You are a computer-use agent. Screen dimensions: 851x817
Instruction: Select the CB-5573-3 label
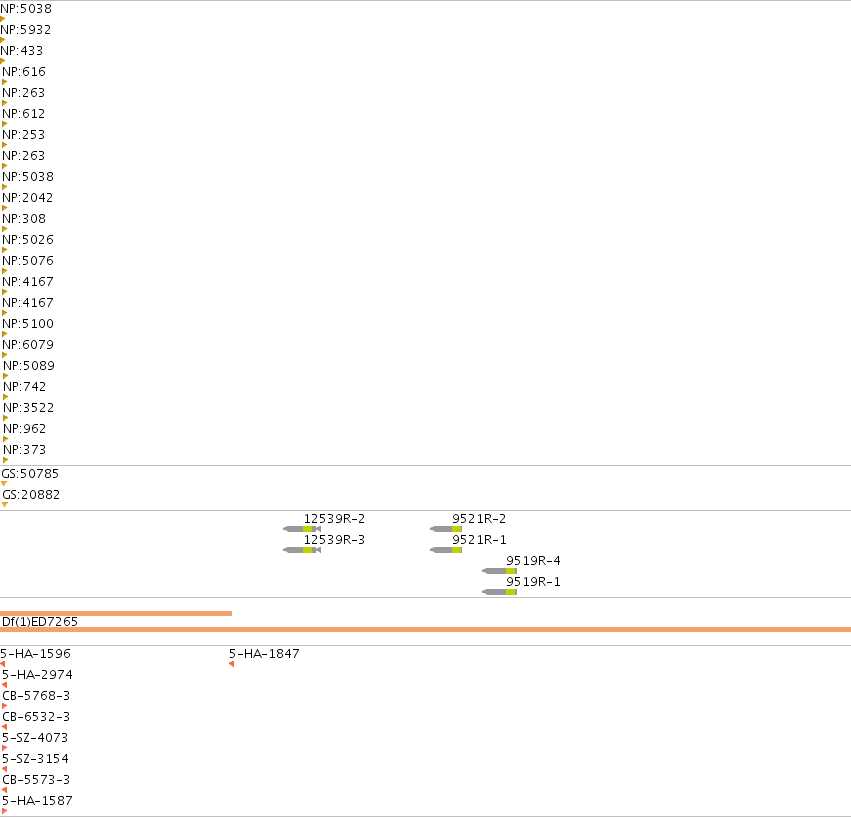pyautogui.click(x=36, y=780)
